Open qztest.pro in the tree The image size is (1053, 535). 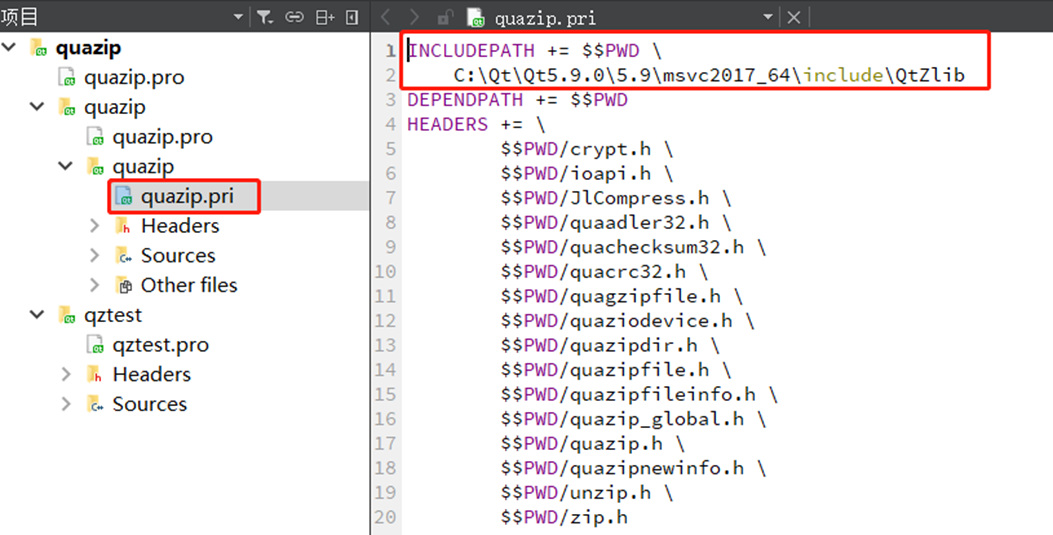point(161,344)
